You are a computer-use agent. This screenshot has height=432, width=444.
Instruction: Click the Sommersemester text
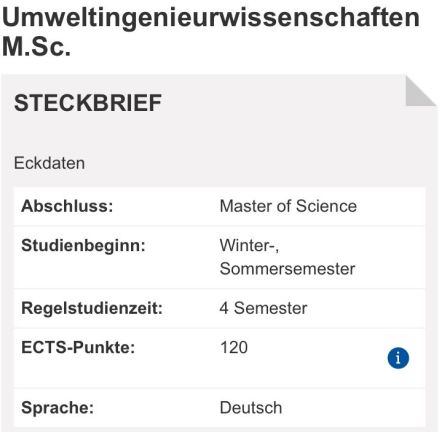tap(287, 269)
